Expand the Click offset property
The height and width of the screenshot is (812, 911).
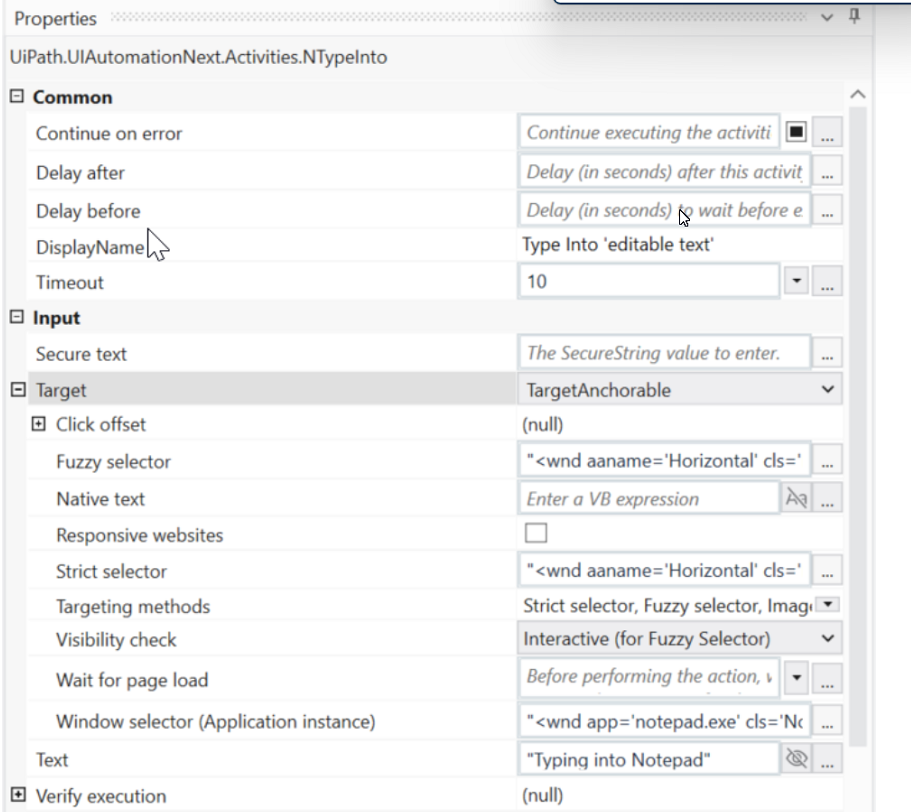pos(38,424)
